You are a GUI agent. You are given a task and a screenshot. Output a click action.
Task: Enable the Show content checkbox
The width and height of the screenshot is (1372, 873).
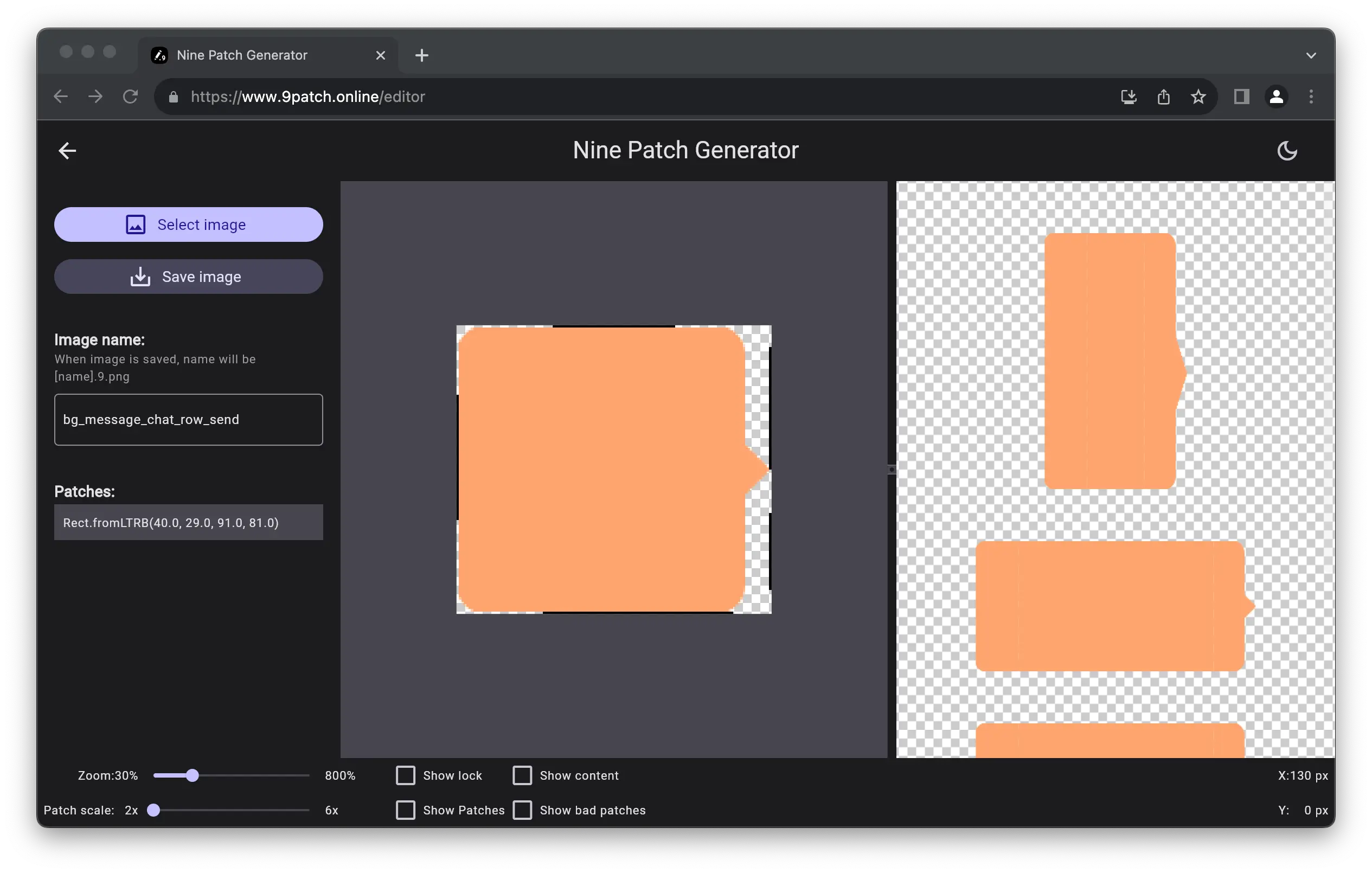coord(522,775)
